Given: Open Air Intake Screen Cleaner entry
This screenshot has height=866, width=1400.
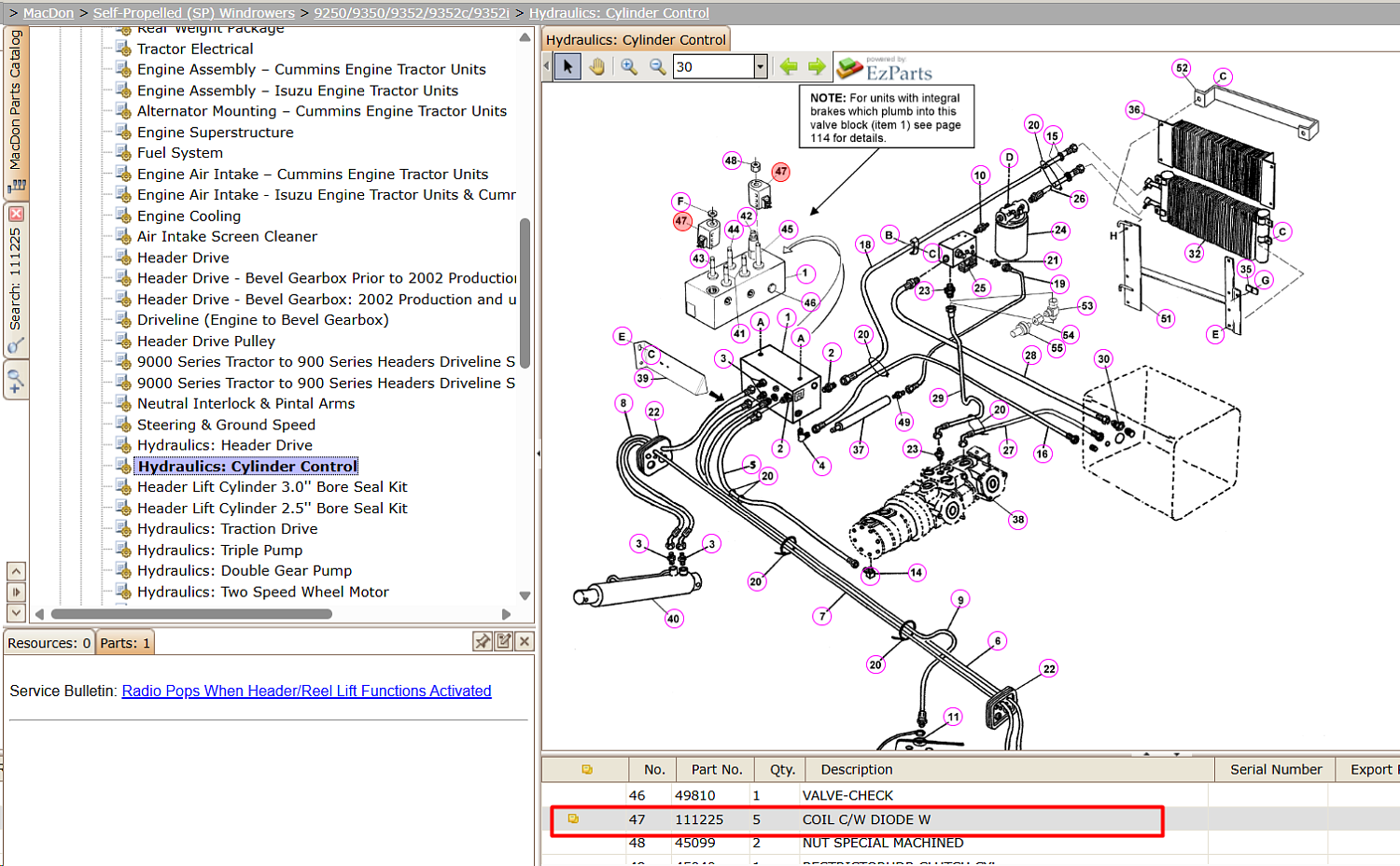Looking at the screenshot, I should (227, 236).
